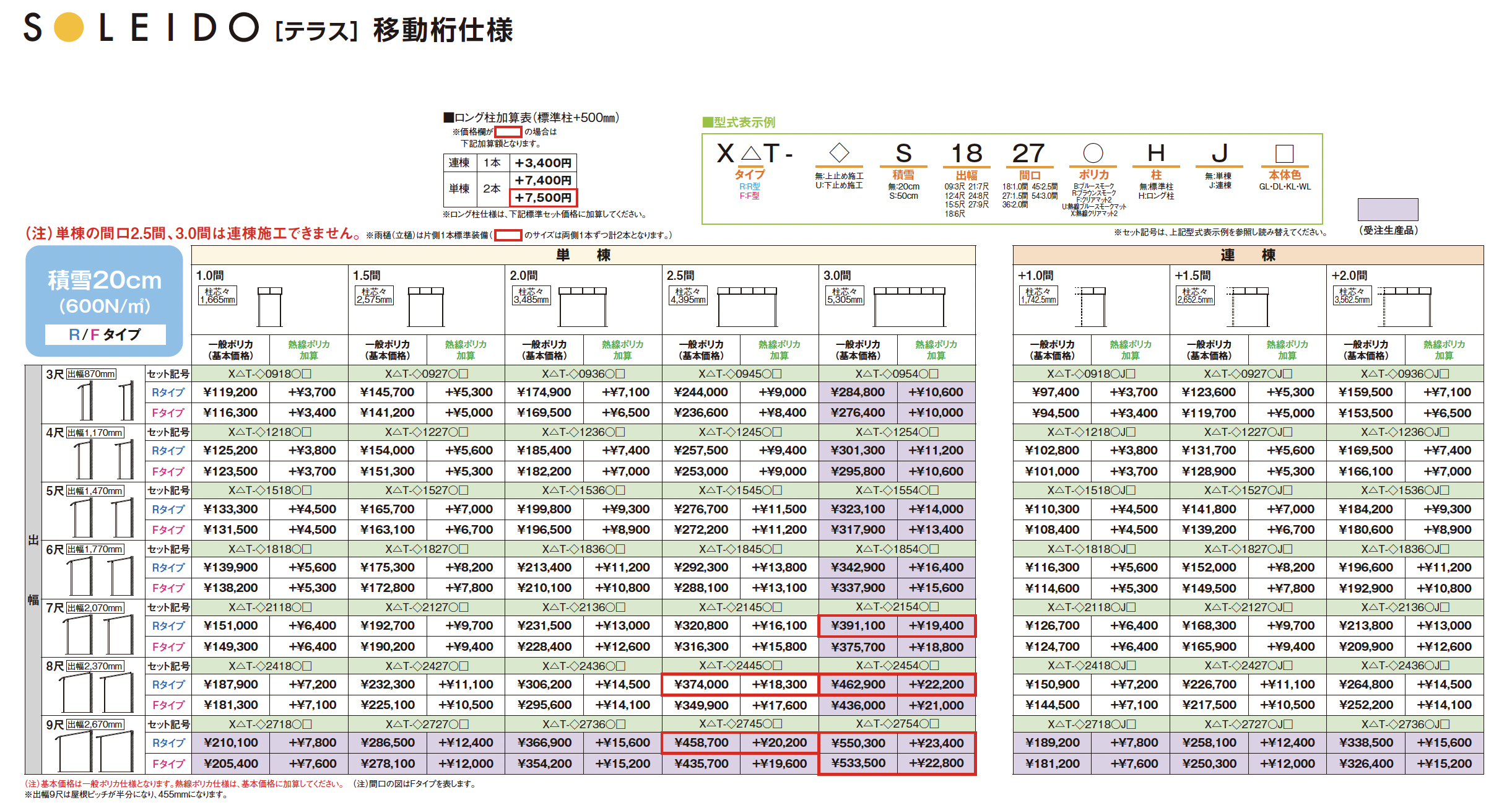Click the +1.0間 dashed frame diagram in 連棟
Viewport: 1512px width, 805px height.
tap(1091, 307)
